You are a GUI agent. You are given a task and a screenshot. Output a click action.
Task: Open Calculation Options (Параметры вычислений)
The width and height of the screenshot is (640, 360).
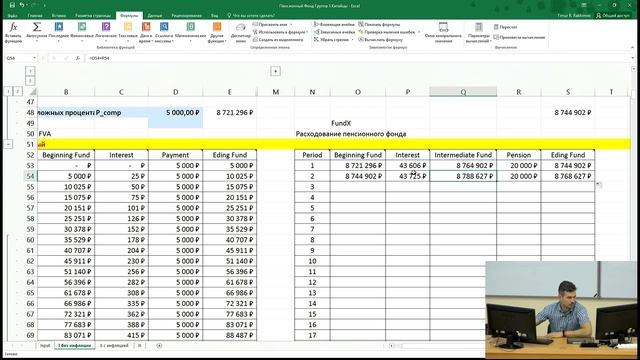[478, 32]
